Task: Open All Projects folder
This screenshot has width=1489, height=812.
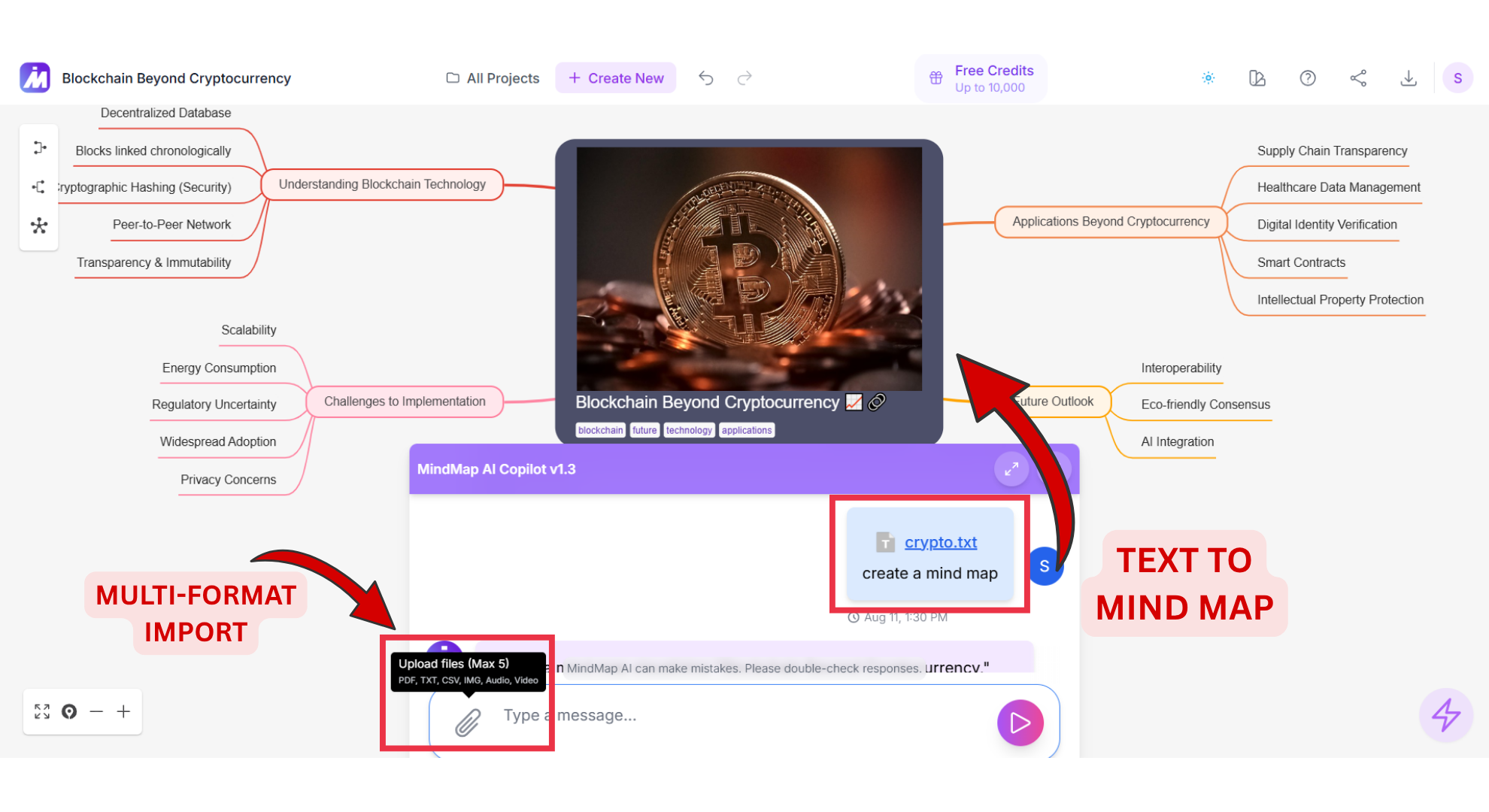Action: click(x=493, y=78)
